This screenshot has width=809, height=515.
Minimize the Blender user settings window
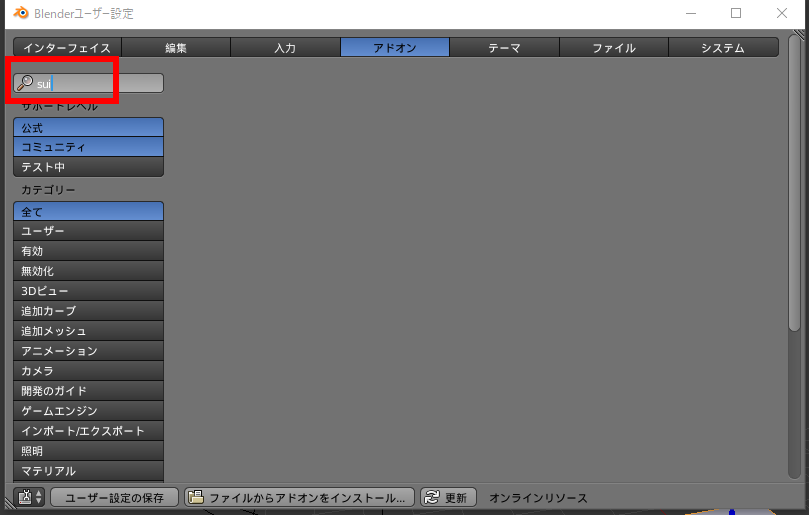(691, 13)
